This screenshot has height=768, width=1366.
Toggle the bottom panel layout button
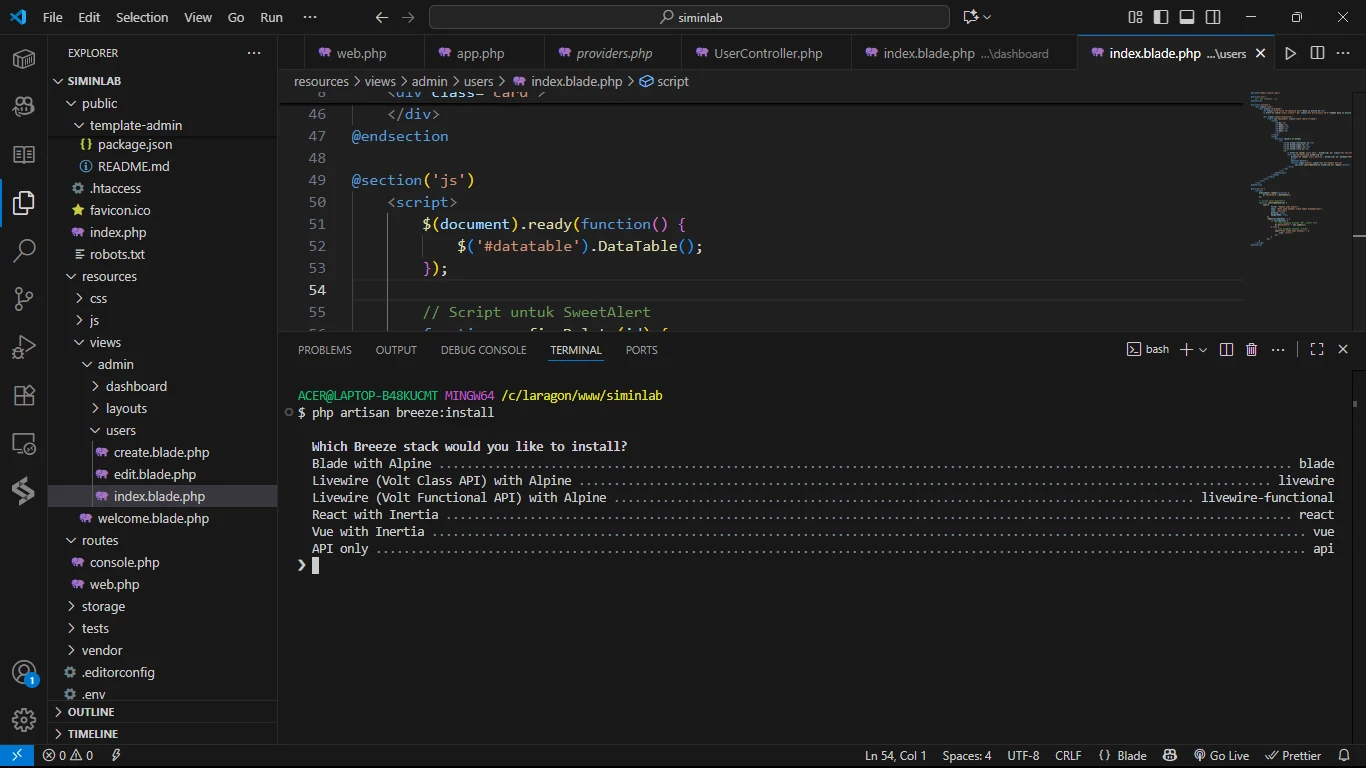pyautogui.click(x=1187, y=17)
